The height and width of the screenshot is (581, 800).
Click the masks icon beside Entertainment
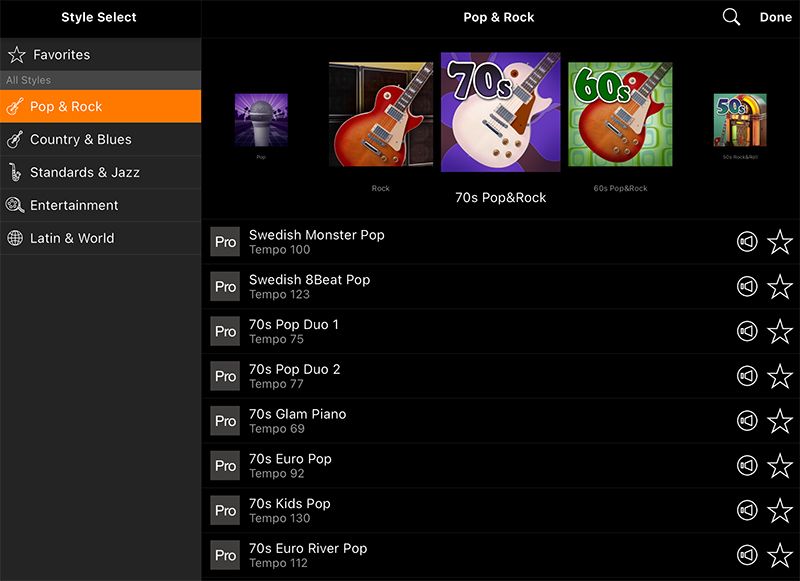coord(16,205)
